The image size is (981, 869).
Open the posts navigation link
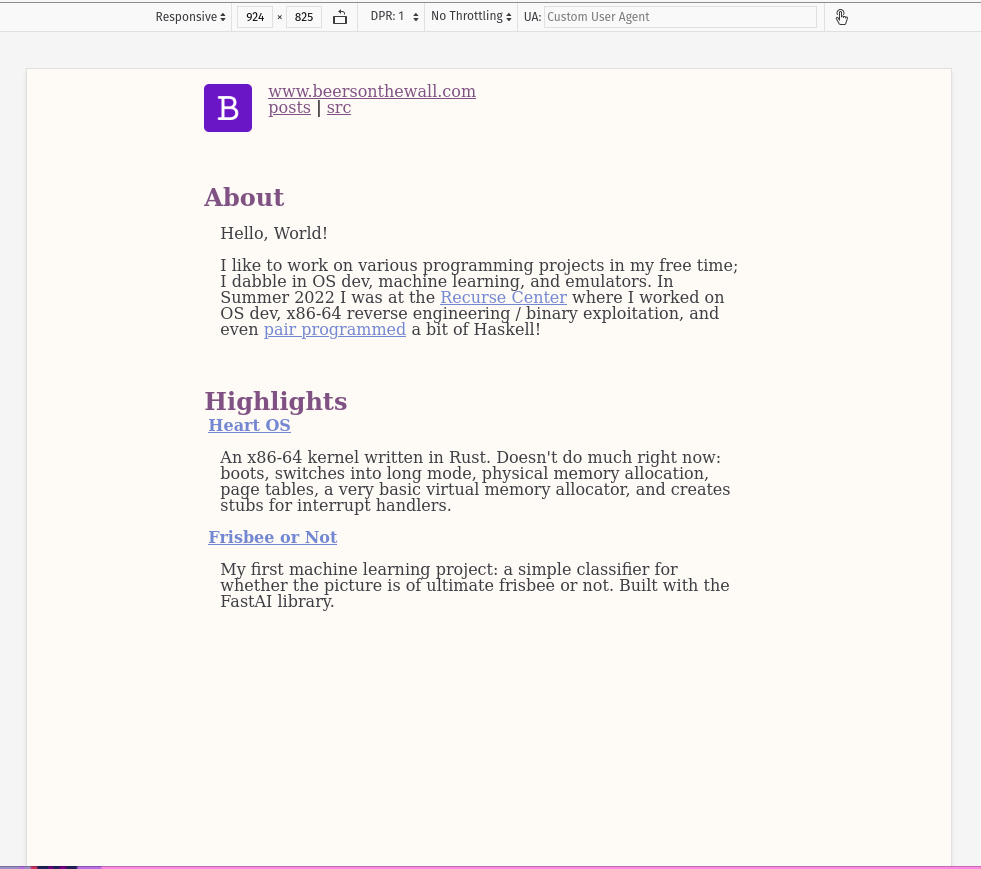point(289,107)
